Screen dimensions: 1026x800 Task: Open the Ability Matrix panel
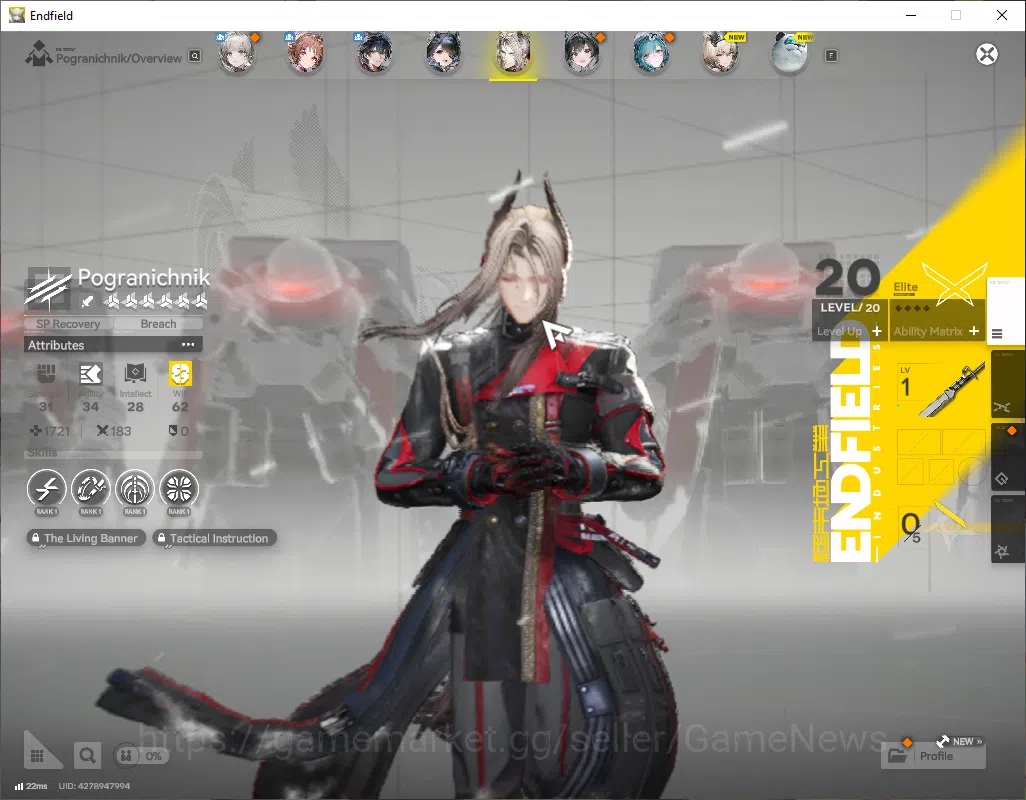[936, 331]
